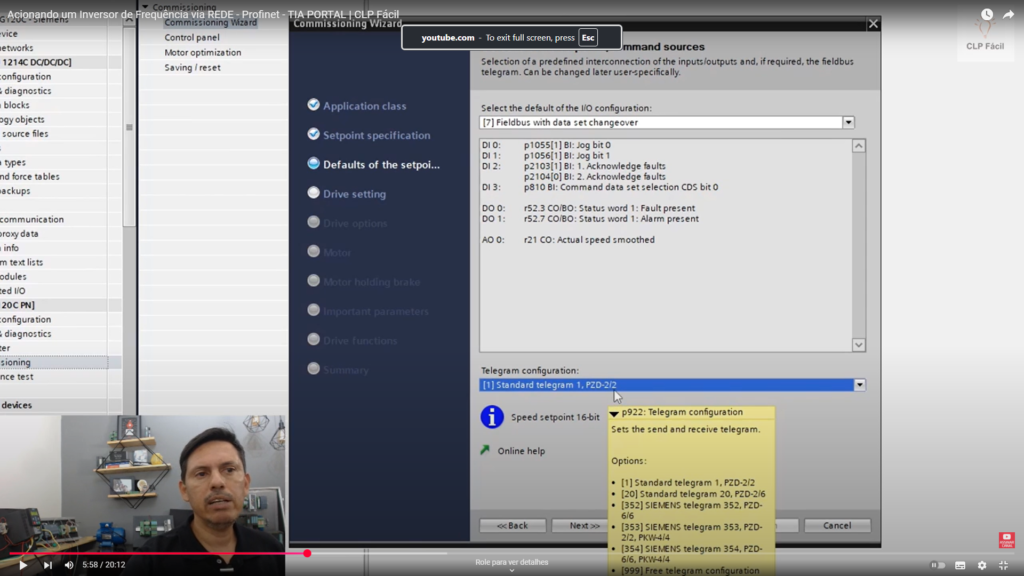Collapse the p922 Telegram configuration tooltip
1024x576 pixels.
point(614,413)
